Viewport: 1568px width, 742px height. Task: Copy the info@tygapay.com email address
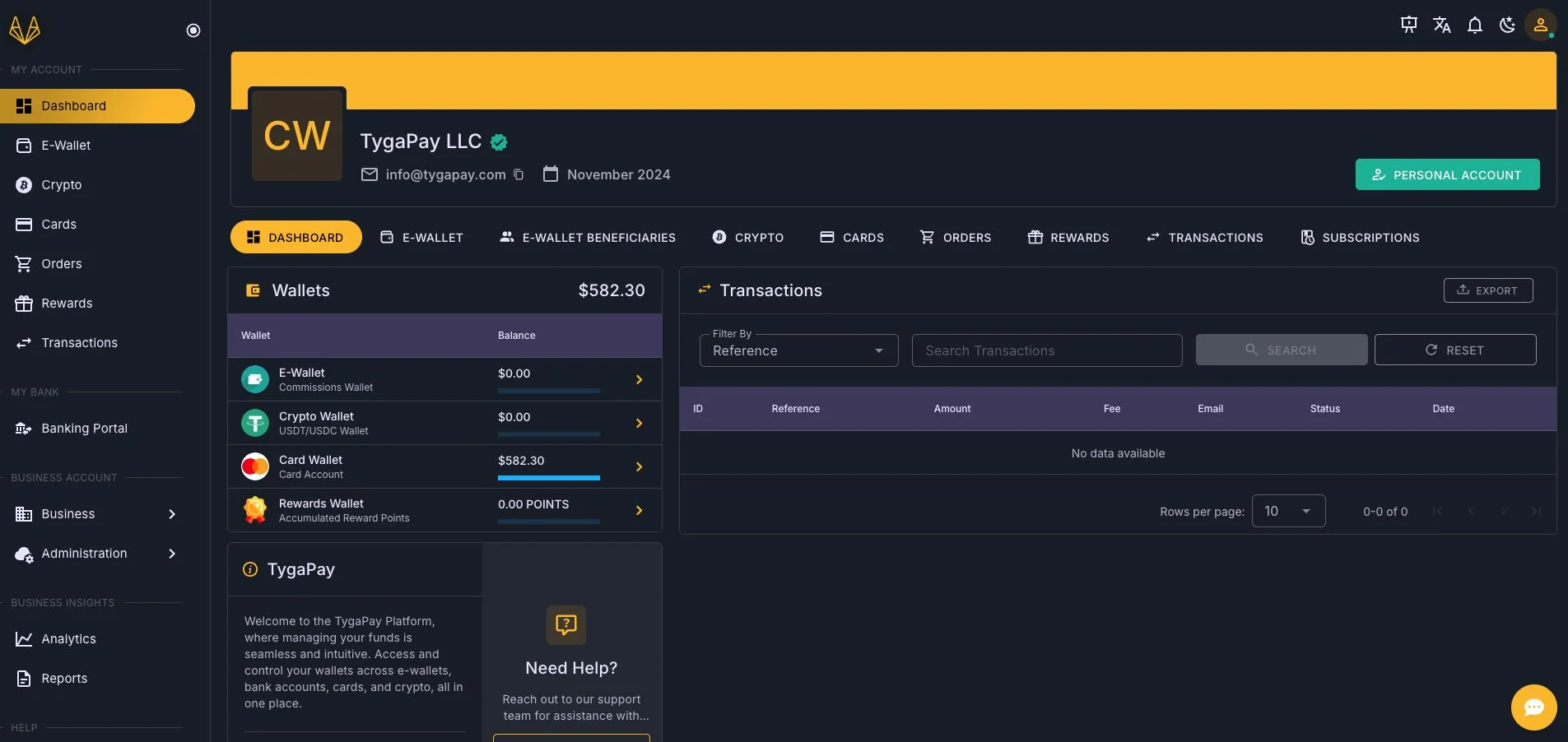pyautogui.click(x=519, y=174)
